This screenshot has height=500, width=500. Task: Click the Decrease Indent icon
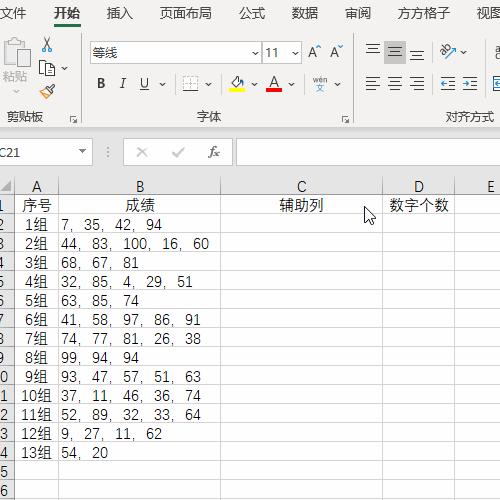pyautogui.click(x=447, y=83)
